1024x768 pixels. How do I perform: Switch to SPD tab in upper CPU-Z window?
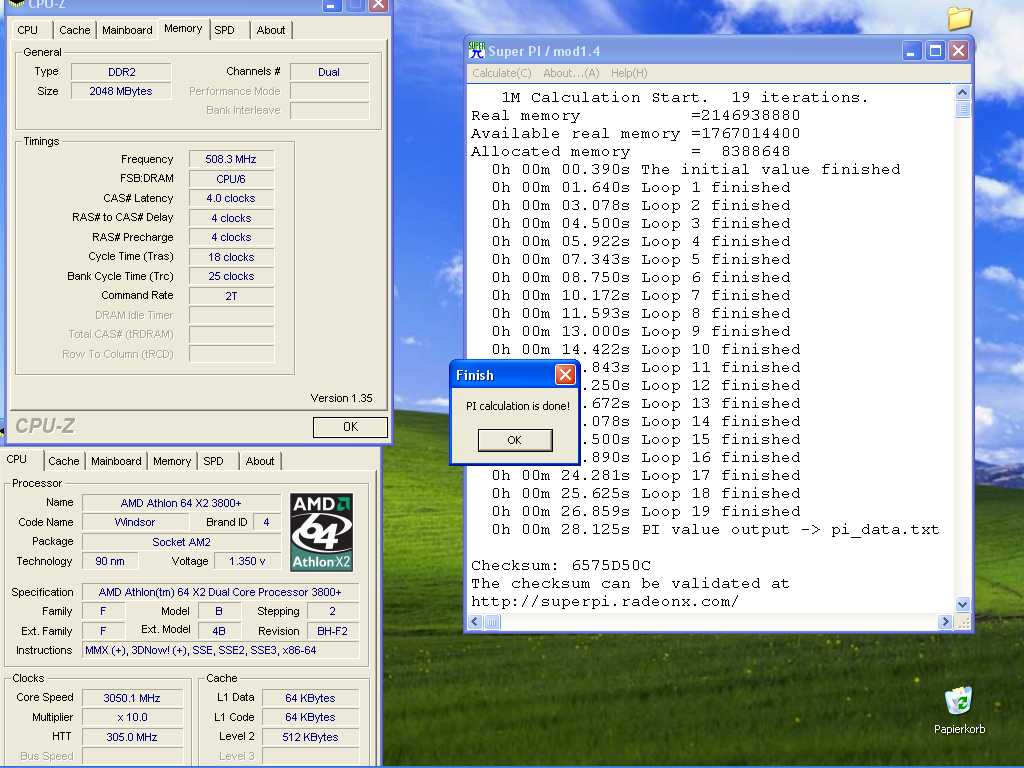pos(225,30)
